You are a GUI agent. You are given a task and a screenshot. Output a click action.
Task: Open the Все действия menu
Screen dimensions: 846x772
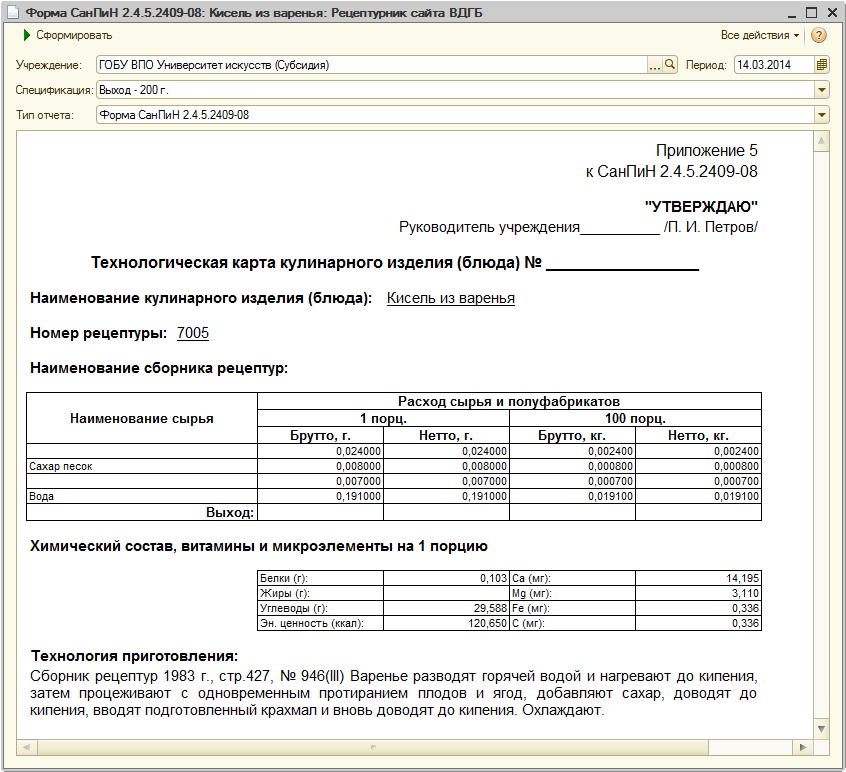760,35
